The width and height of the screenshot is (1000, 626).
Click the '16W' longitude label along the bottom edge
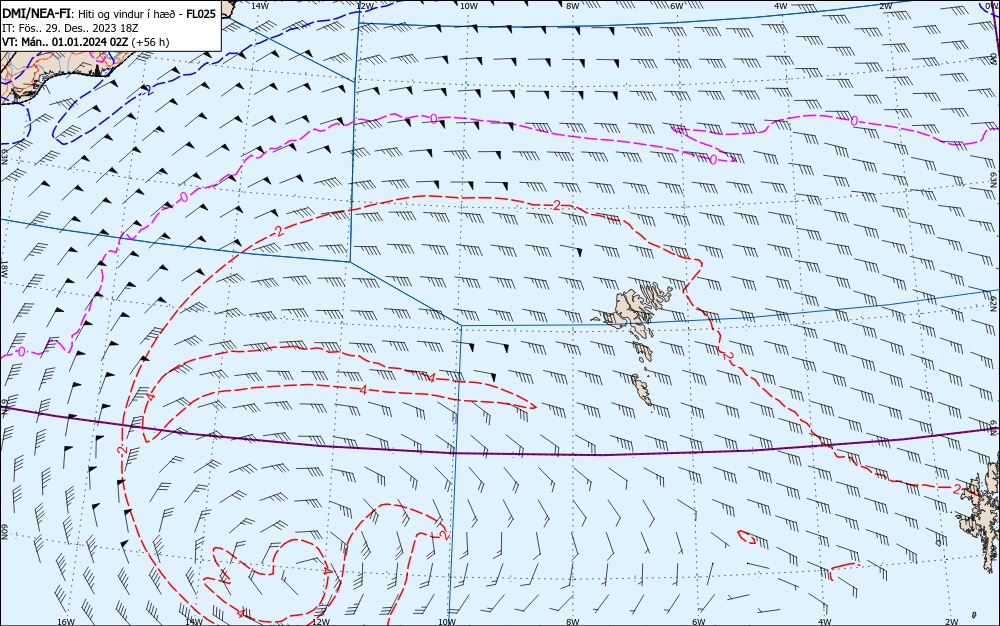66,622
